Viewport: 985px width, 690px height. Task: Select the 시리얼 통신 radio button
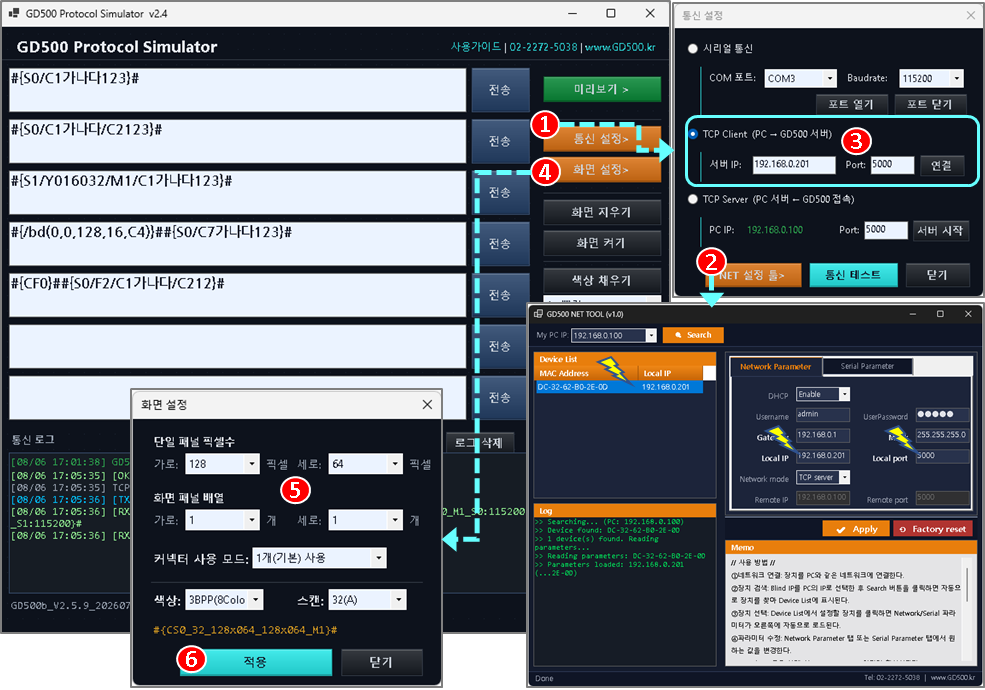pyautogui.click(x=693, y=48)
